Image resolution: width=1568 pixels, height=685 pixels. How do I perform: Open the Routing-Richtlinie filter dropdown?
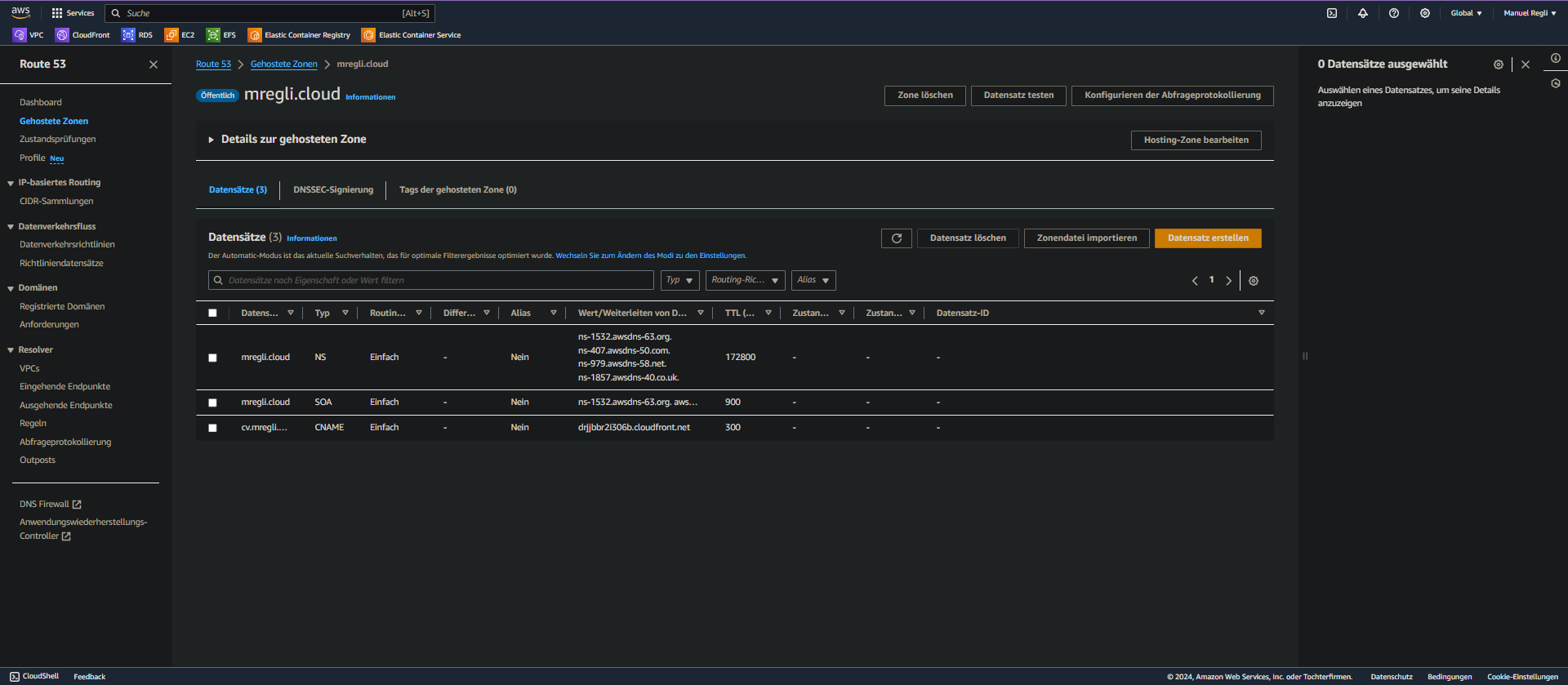coord(745,280)
